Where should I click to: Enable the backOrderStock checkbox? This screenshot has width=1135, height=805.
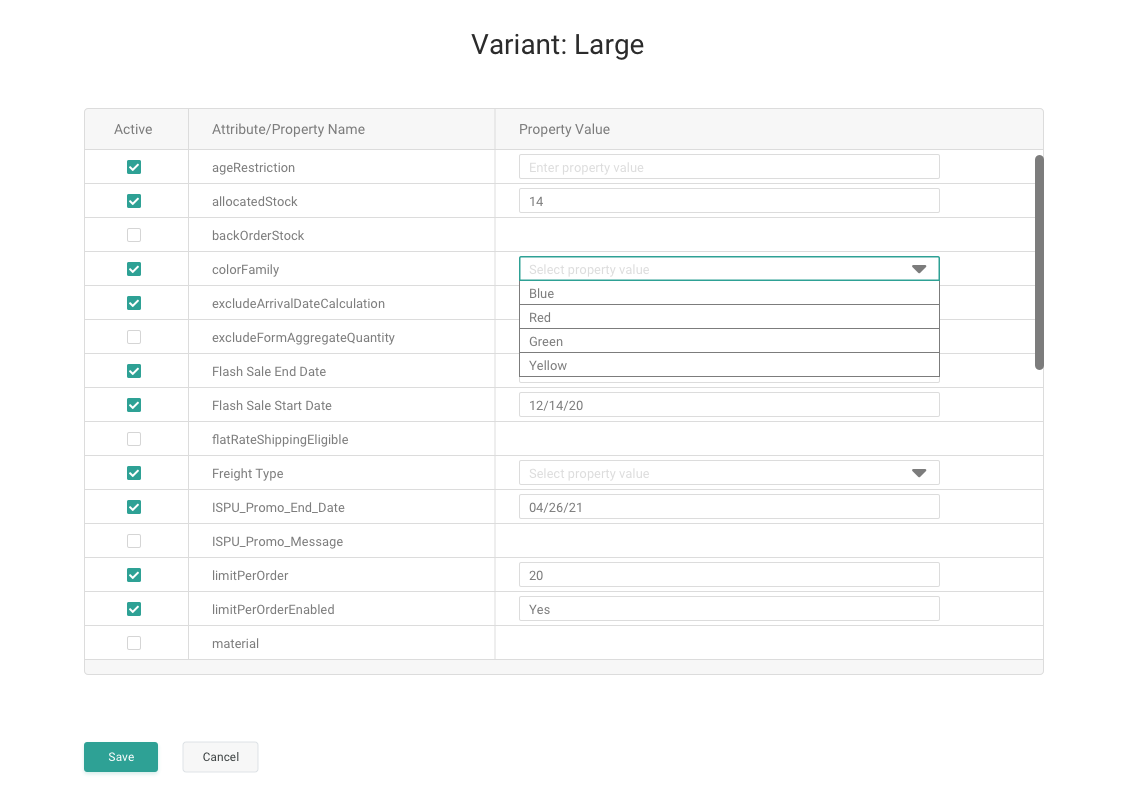tap(133, 235)
